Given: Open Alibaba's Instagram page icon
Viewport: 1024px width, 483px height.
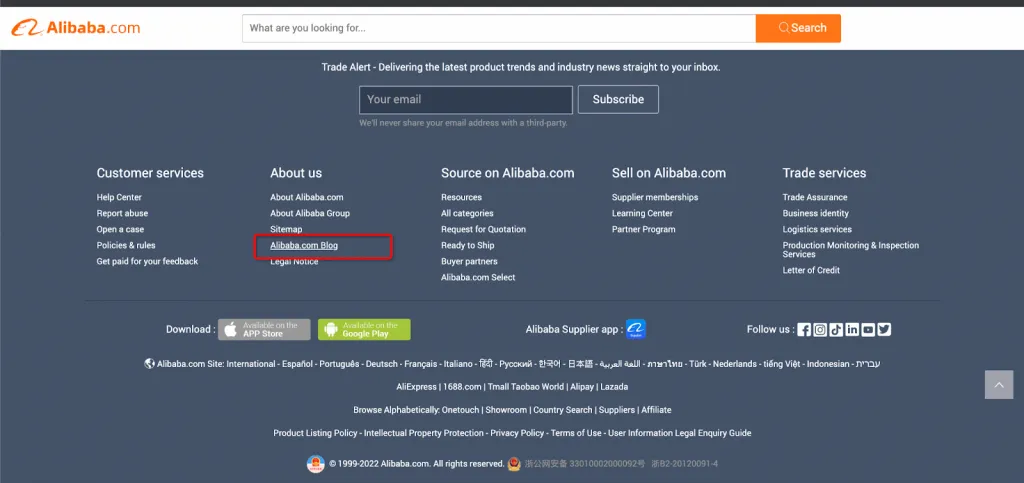Looking at the screenshot, I should tap(820, 330).
